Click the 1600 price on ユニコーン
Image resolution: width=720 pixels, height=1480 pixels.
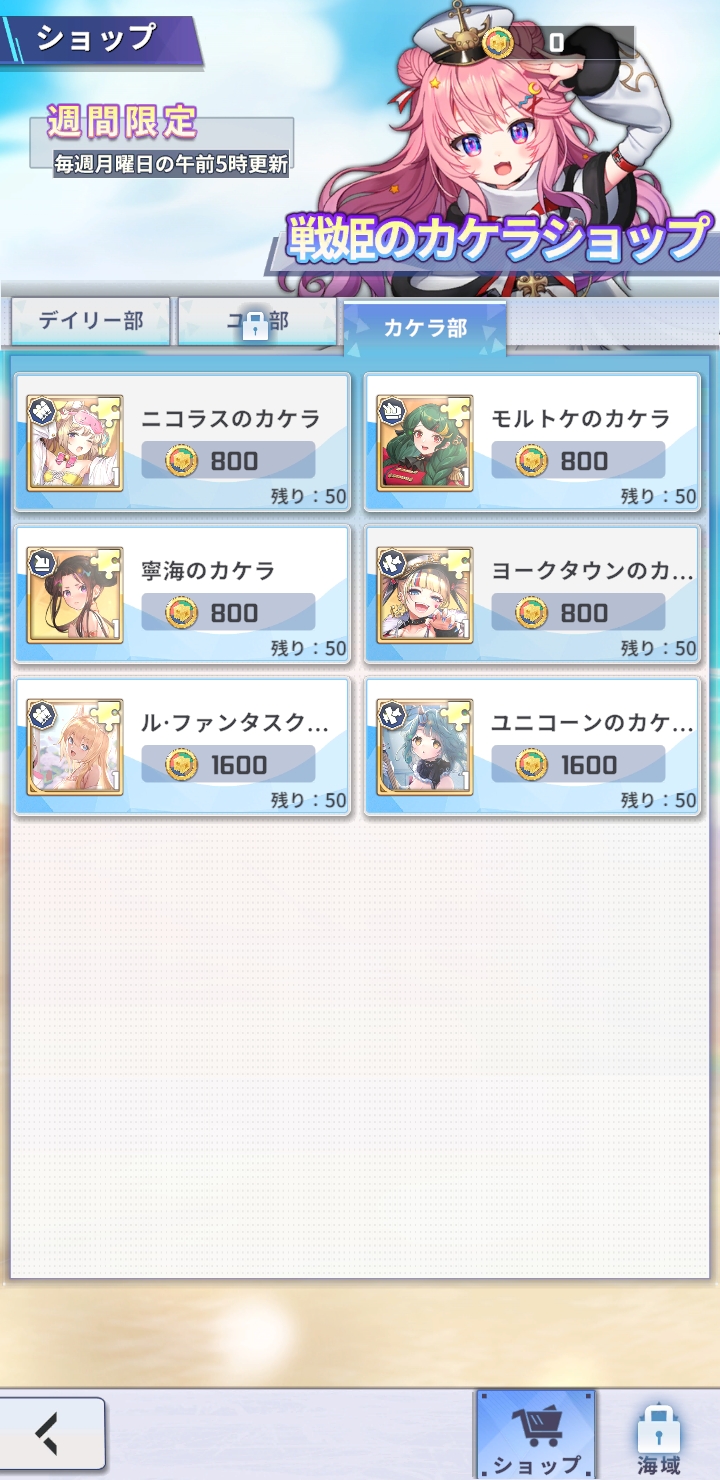(578, 765)
